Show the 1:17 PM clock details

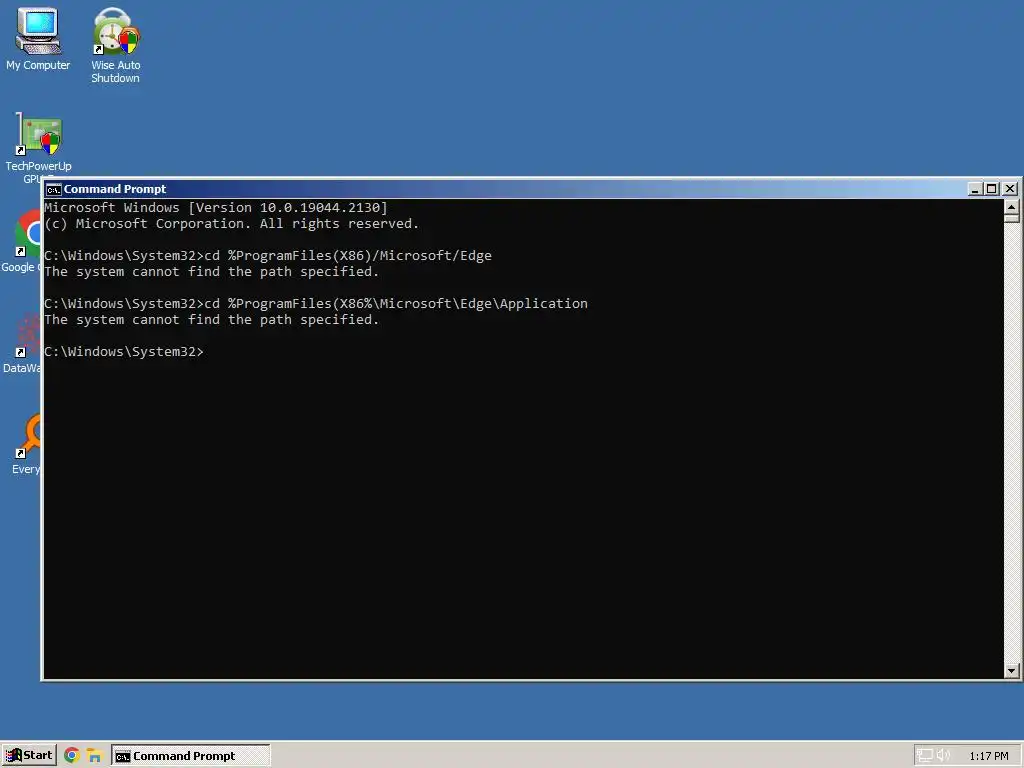click(x=989, y=756)
